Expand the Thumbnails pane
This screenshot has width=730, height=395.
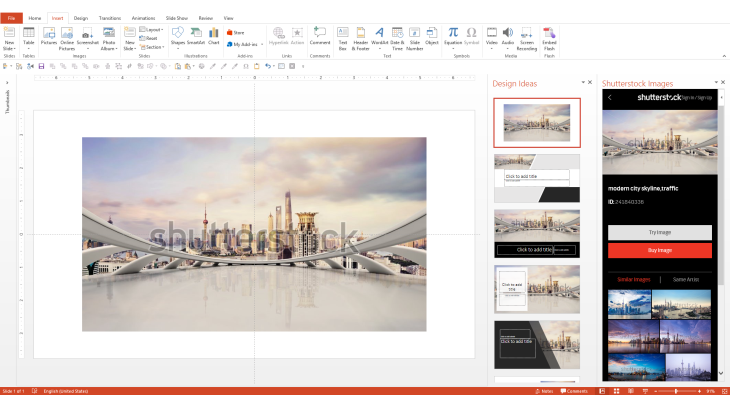tap(7, 83)
